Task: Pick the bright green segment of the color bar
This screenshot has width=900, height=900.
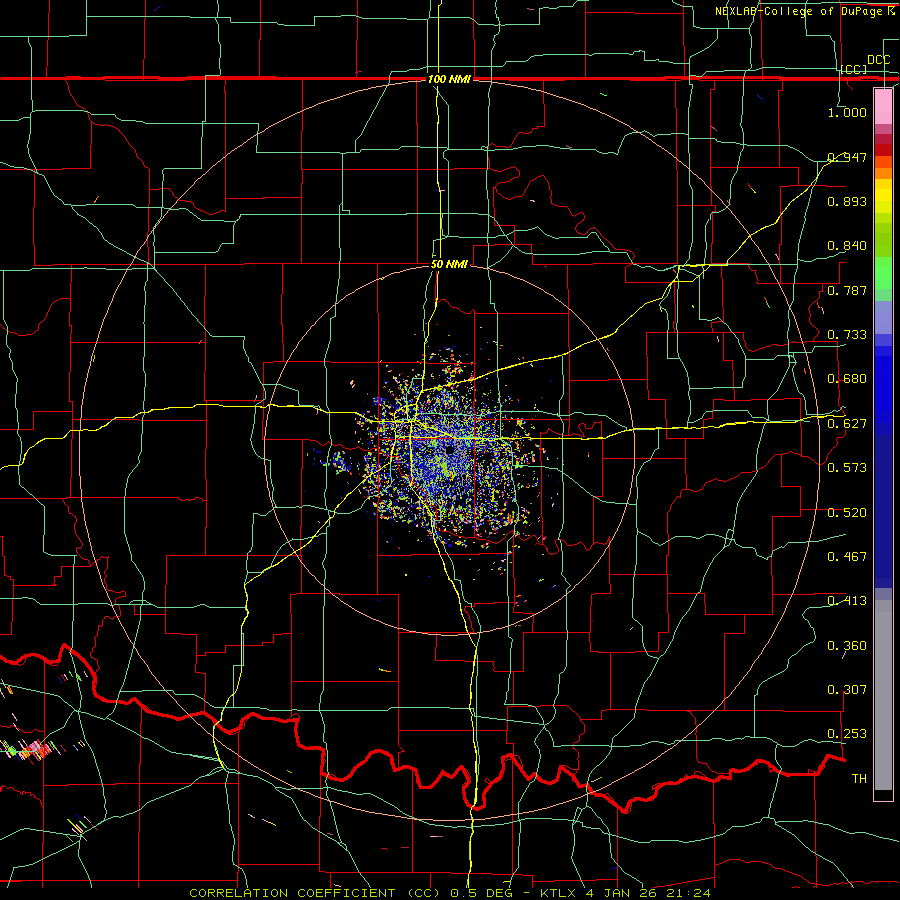Action: click(x=883, y=273)
